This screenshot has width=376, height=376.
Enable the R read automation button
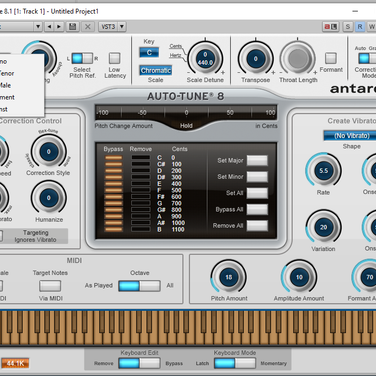pyautogui.click(x=360, y=27)
